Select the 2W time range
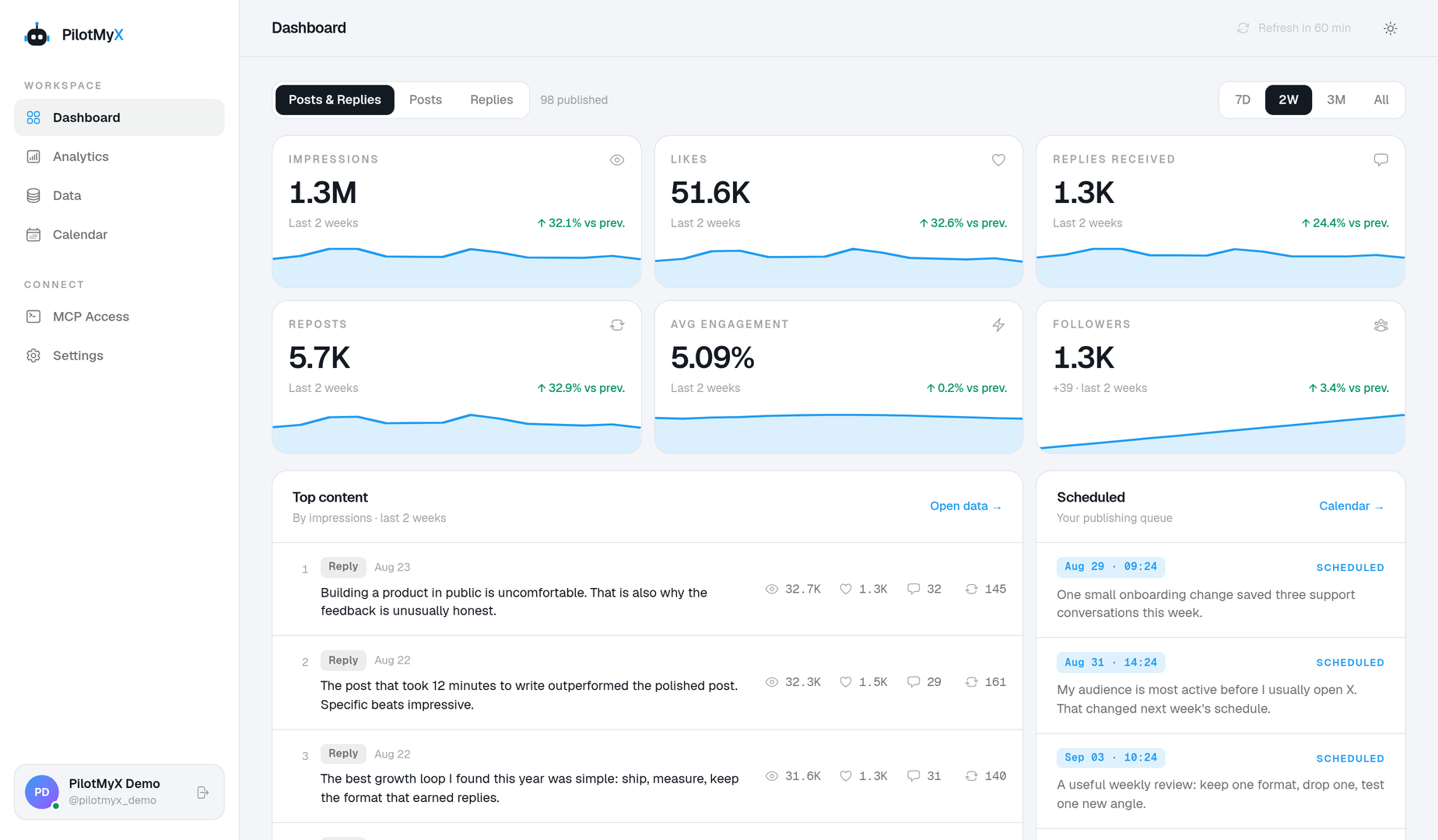 1289,100
